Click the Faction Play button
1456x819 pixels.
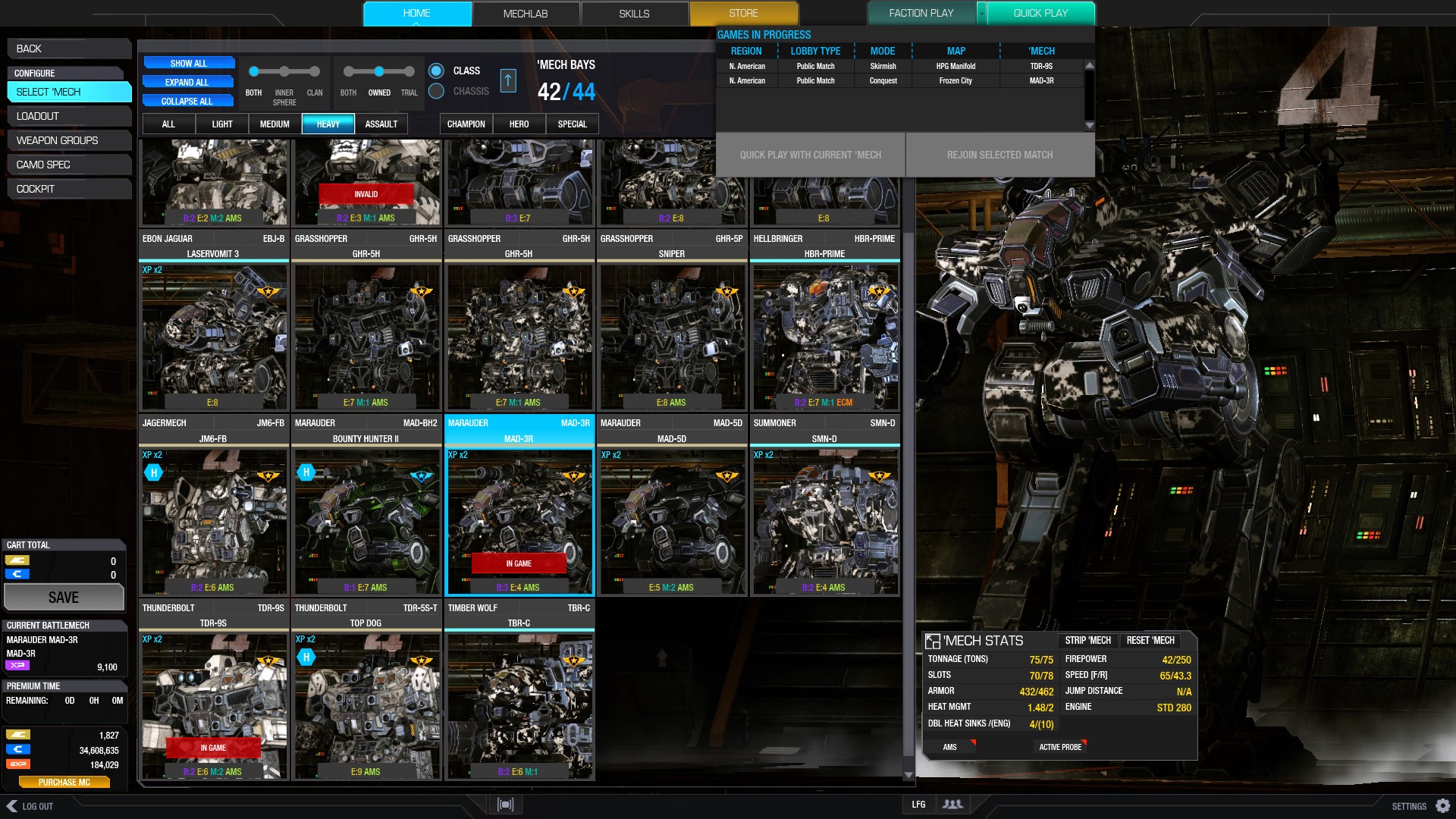(x=921, y=13)
